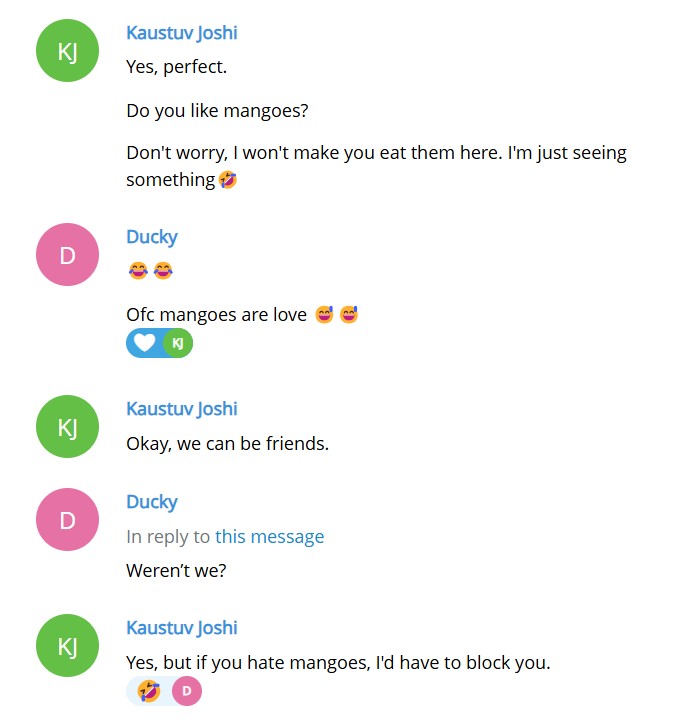The height and width of the screenshot is (727, 674).
Task: Click the "Weren't we?" message text
Action: (176, 571)
